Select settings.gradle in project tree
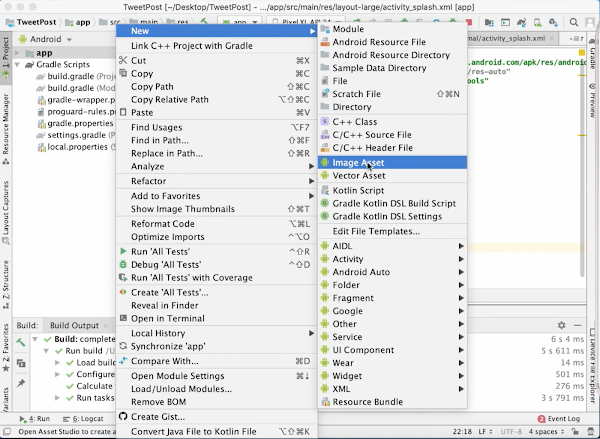This screenshot has width=600, height=439. 76,135
